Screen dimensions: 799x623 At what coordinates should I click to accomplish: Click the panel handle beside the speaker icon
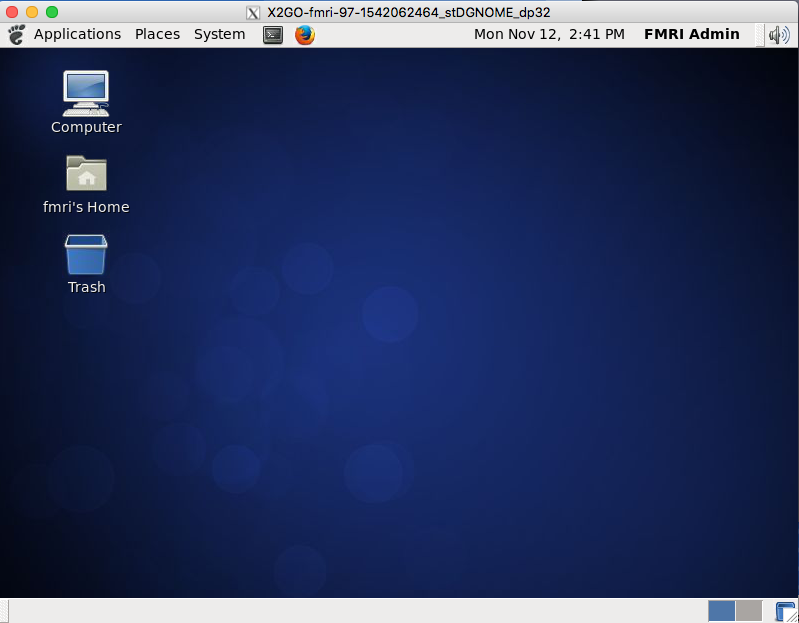click(x=759, y=35)
